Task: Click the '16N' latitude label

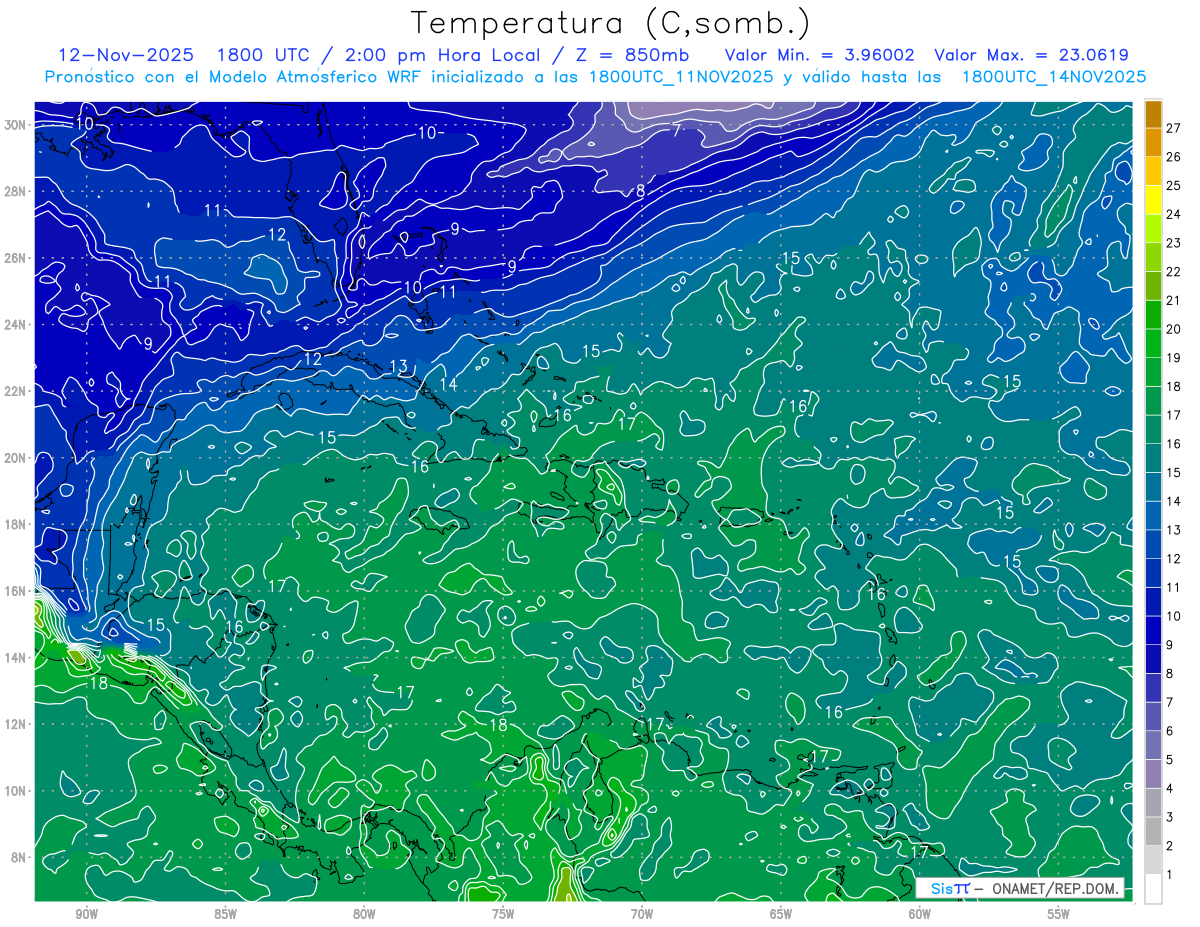Action: pos(15,591)
